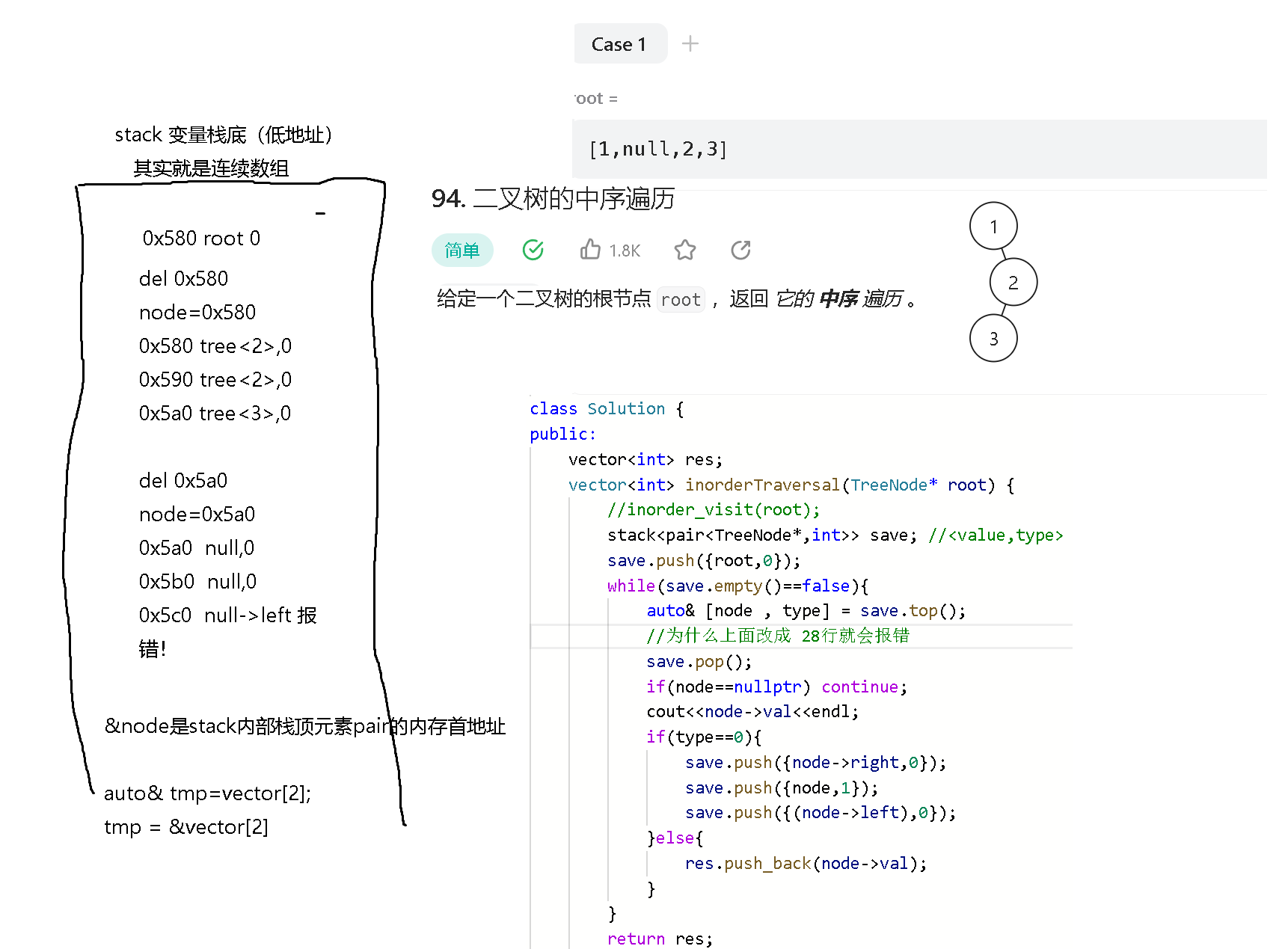This screenshot has height=949, width=1288.
Task: Click the bold 中序 text in the description
Action: tap(838, 299)
